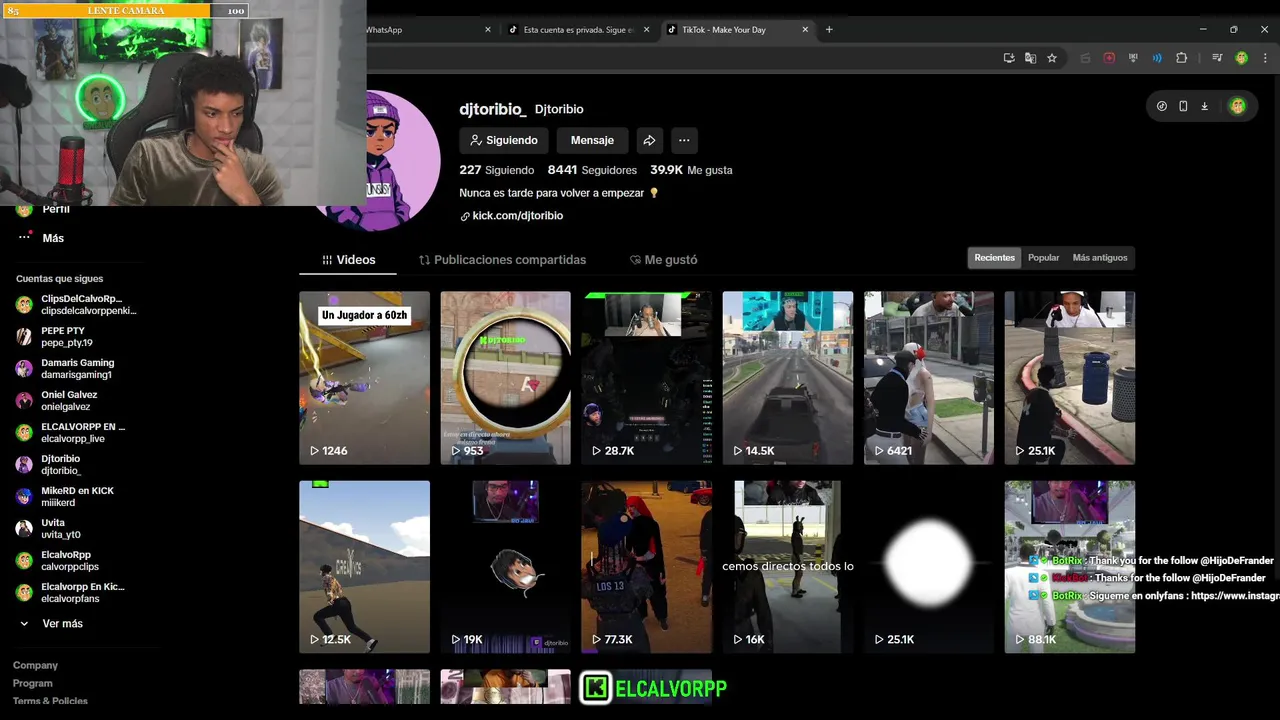Open the video with 88.1K views
The image size is (1280, 720).
click(x=1069, y=567)
